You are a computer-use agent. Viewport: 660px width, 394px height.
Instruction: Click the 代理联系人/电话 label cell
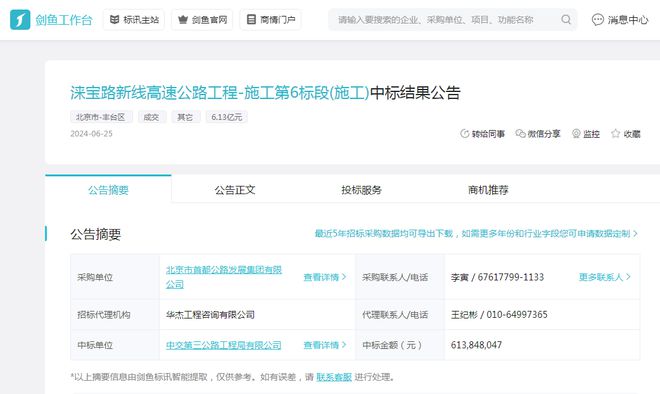400,315
